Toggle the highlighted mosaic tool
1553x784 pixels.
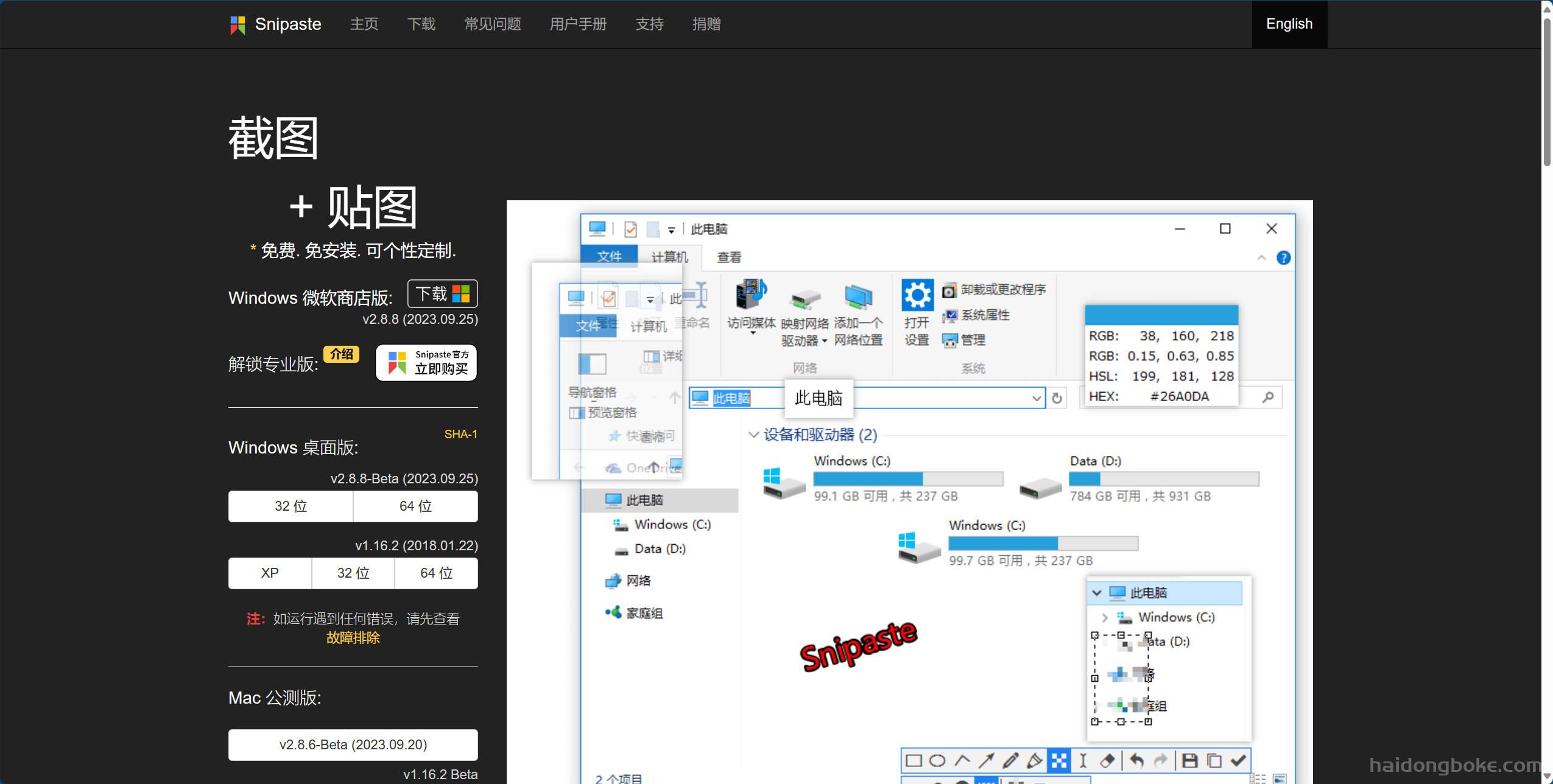(x=1059, y=760)
